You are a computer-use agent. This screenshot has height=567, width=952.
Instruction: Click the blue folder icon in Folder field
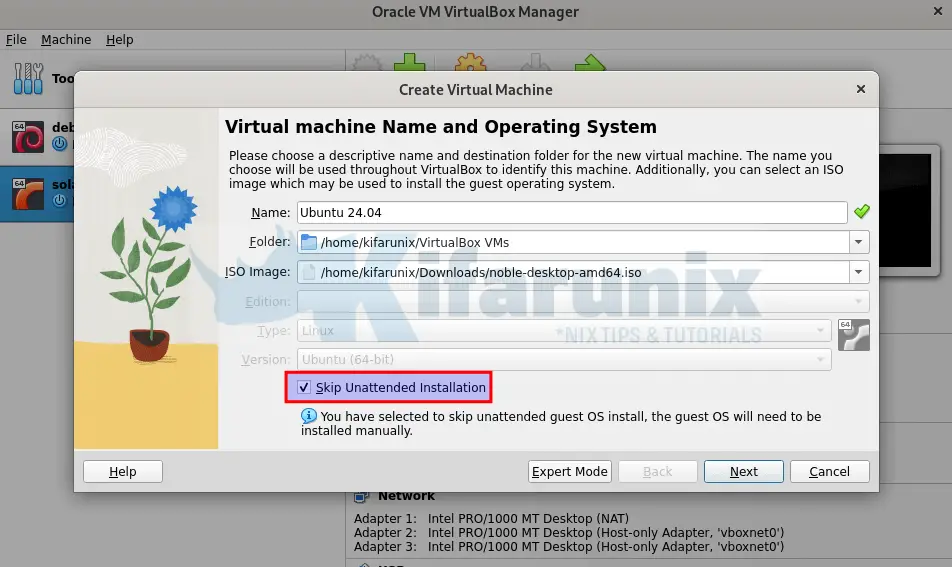click(x=309, y=242)
